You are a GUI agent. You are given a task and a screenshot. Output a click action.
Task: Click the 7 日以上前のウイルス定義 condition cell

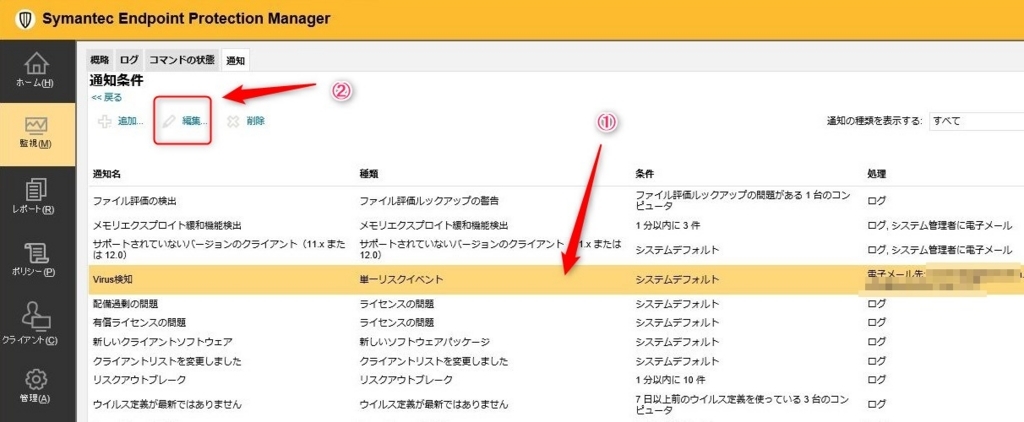pyautogui.click(x=743, y=404)
